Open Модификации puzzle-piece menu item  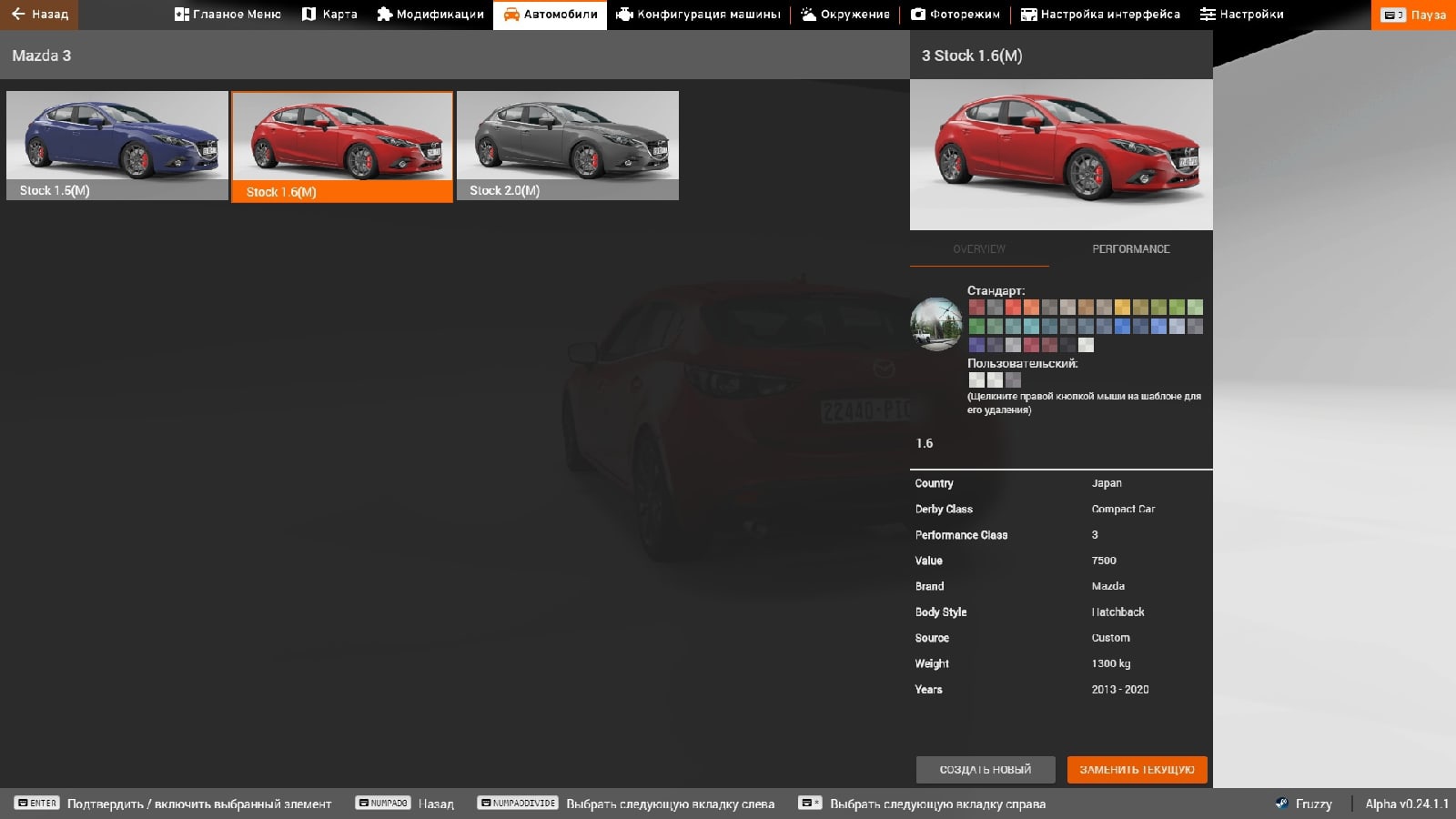pos(430,15)
